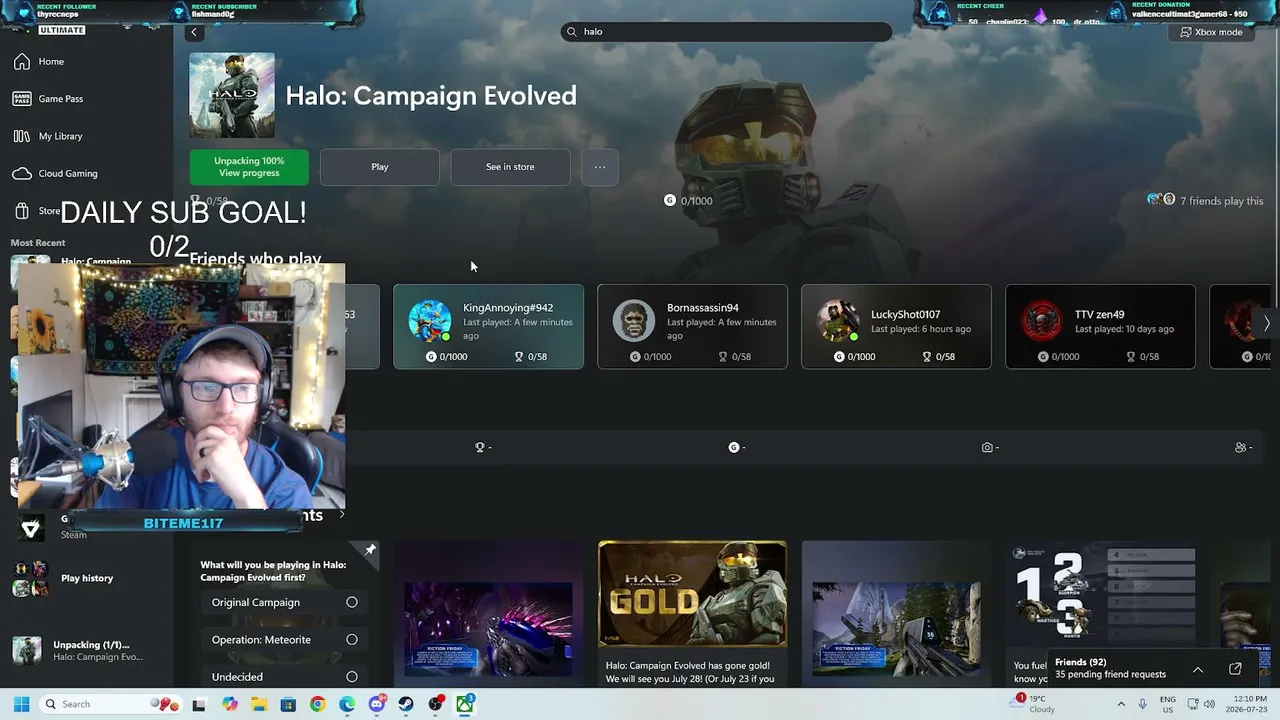Viewport: 1280px width, 720px height.
Task: Pop out Friends panel window
Action: (1235, 669)
